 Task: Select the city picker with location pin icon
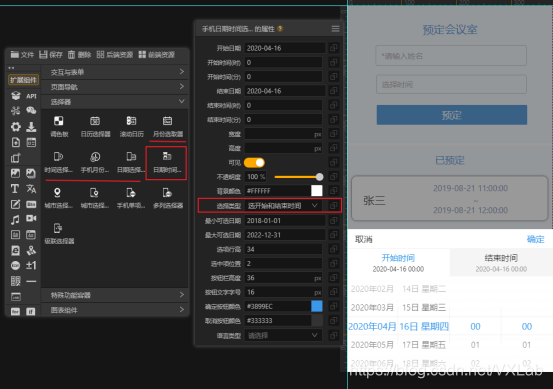tap(58, 198)
